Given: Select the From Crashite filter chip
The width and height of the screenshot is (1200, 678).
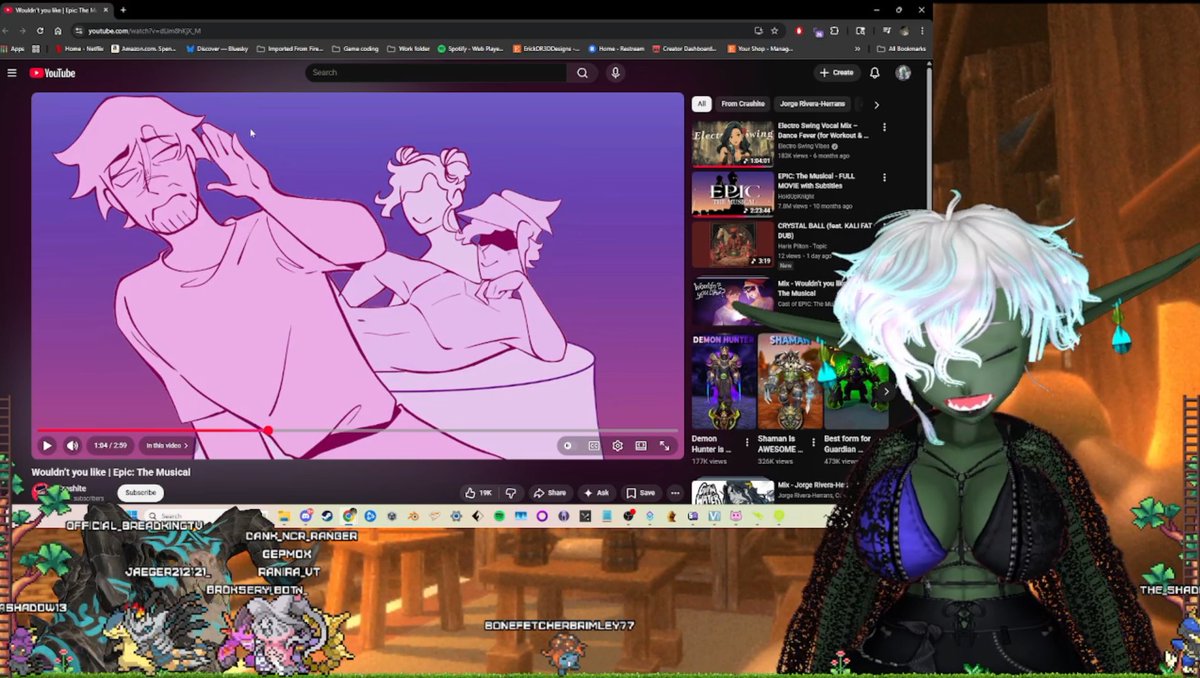Looking at the screenshot, I should point(743,104).
